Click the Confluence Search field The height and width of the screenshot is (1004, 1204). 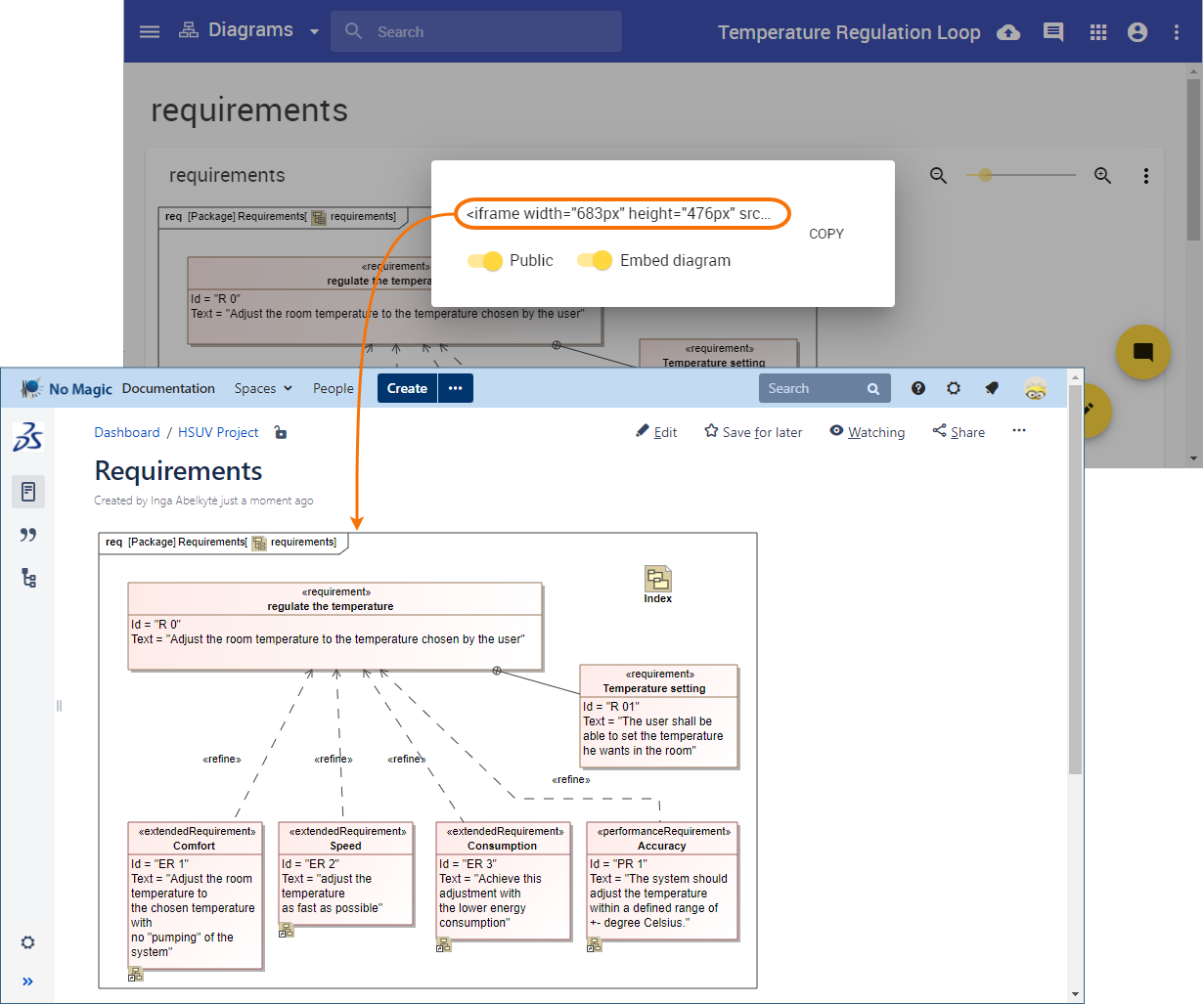(x=825, y=388)
